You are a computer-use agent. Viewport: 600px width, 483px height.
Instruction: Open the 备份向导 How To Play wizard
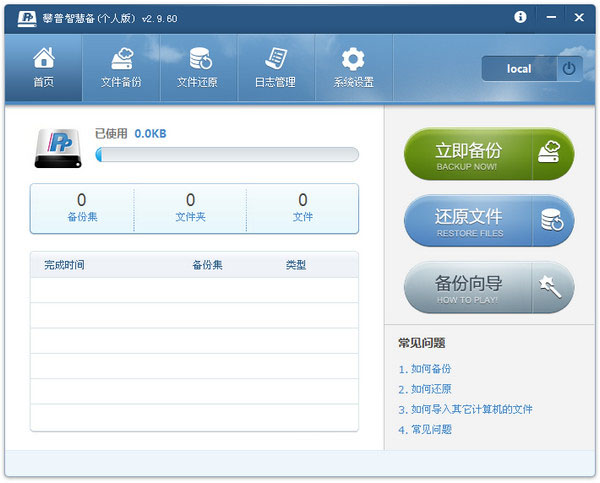pyautogui.click(x=489, y=287)
